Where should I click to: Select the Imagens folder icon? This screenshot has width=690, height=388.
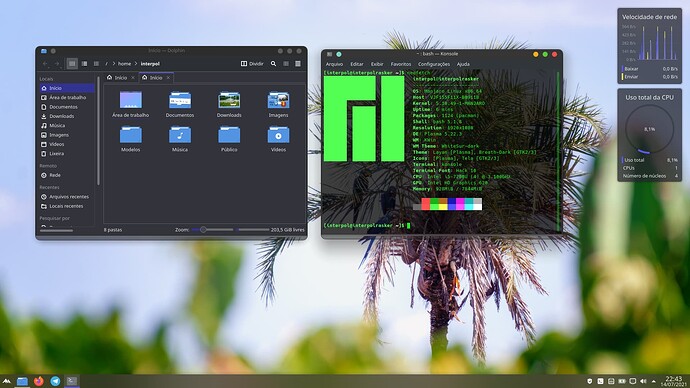click(x=279, y=100)
